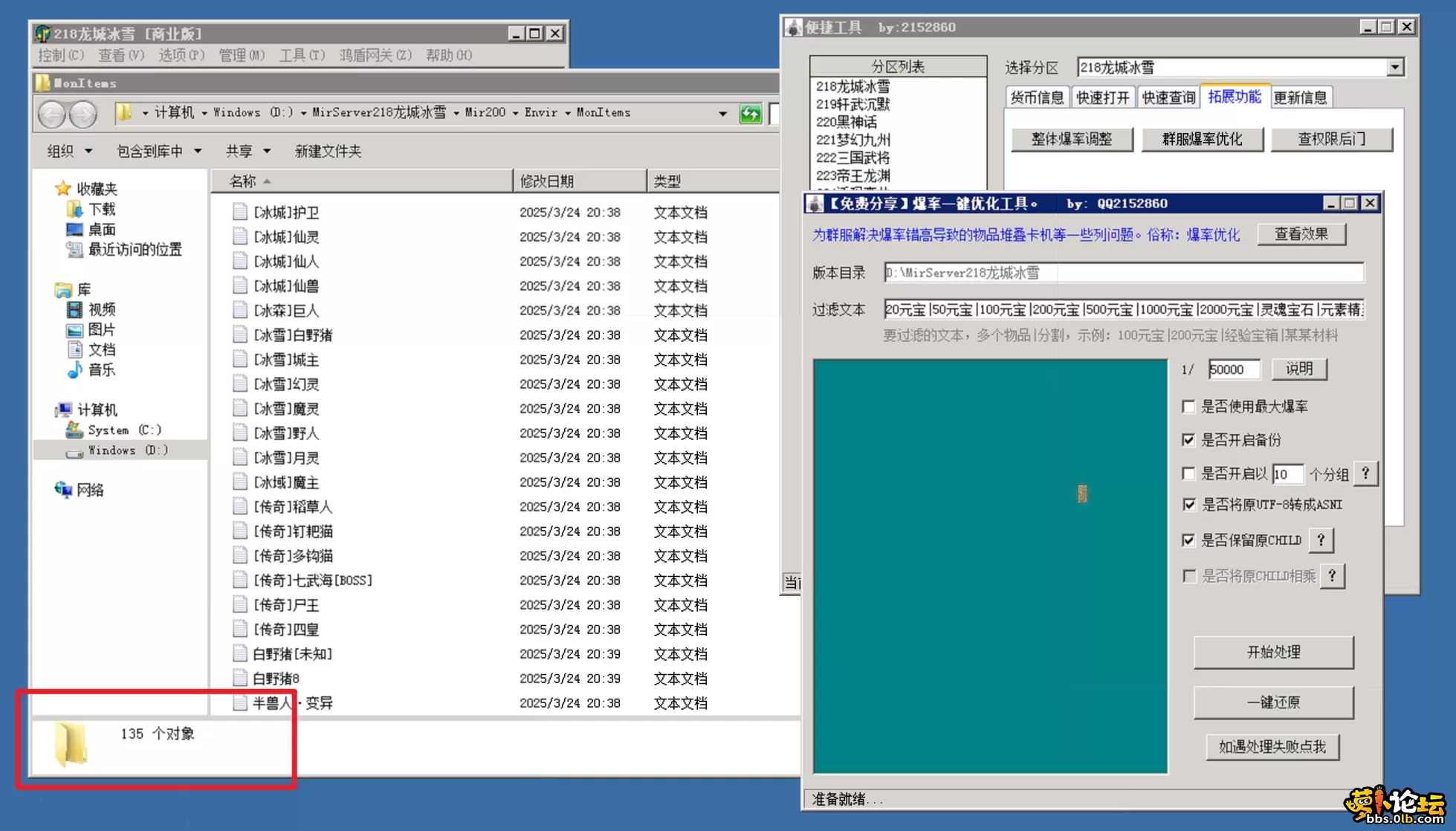1456x831 pixels.
Task: Click the 如遇处理失败点我 button
Action: [1272, 746]
